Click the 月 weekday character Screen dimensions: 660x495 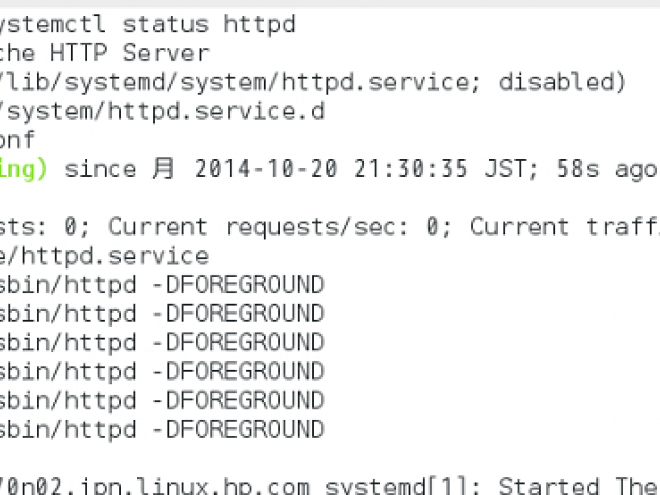pos(163,169)
